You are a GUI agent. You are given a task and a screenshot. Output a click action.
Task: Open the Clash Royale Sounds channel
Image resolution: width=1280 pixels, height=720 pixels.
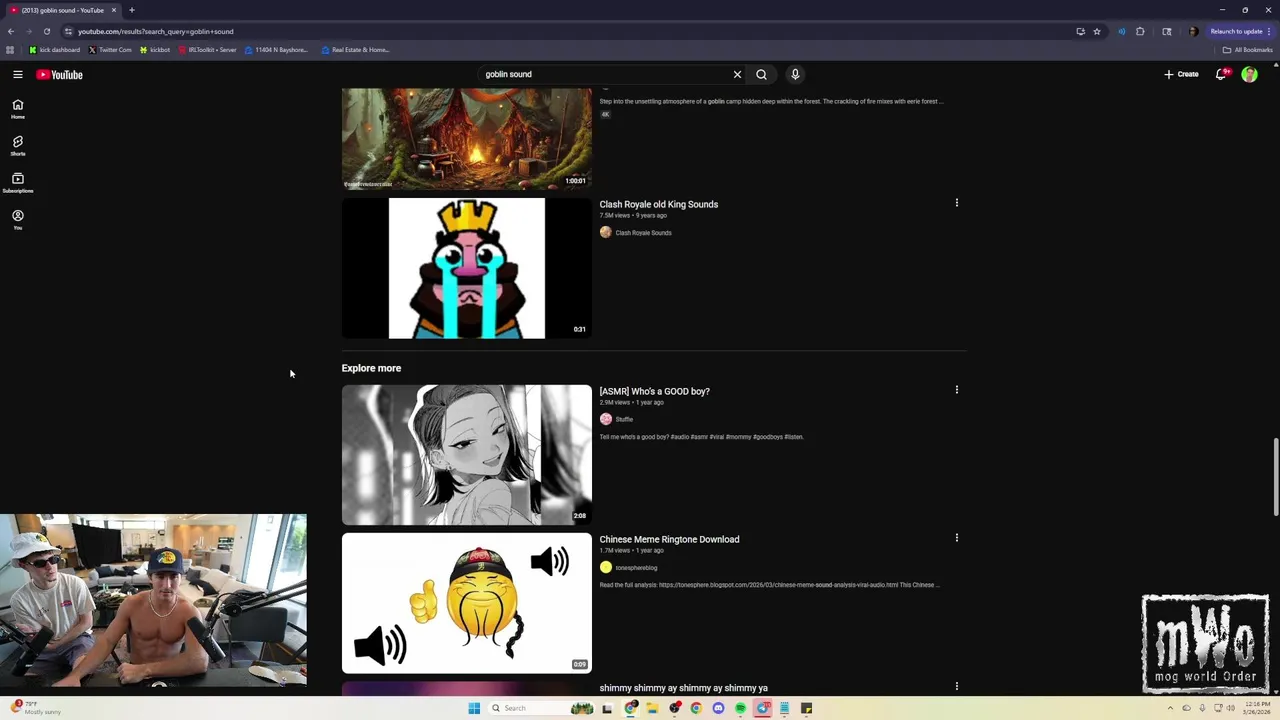pyautogui.click(x=643, y=233)
